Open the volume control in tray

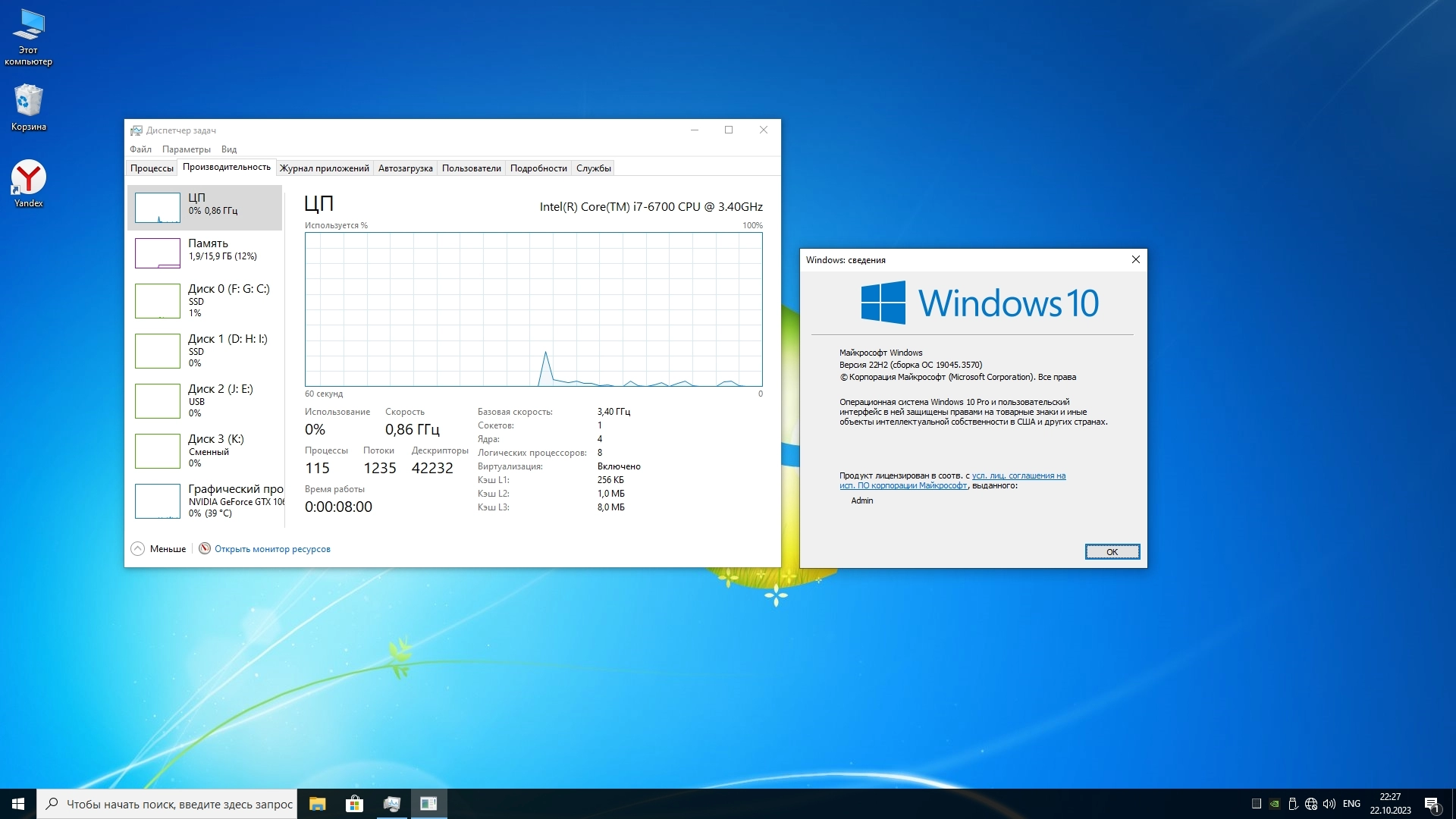1329,804
